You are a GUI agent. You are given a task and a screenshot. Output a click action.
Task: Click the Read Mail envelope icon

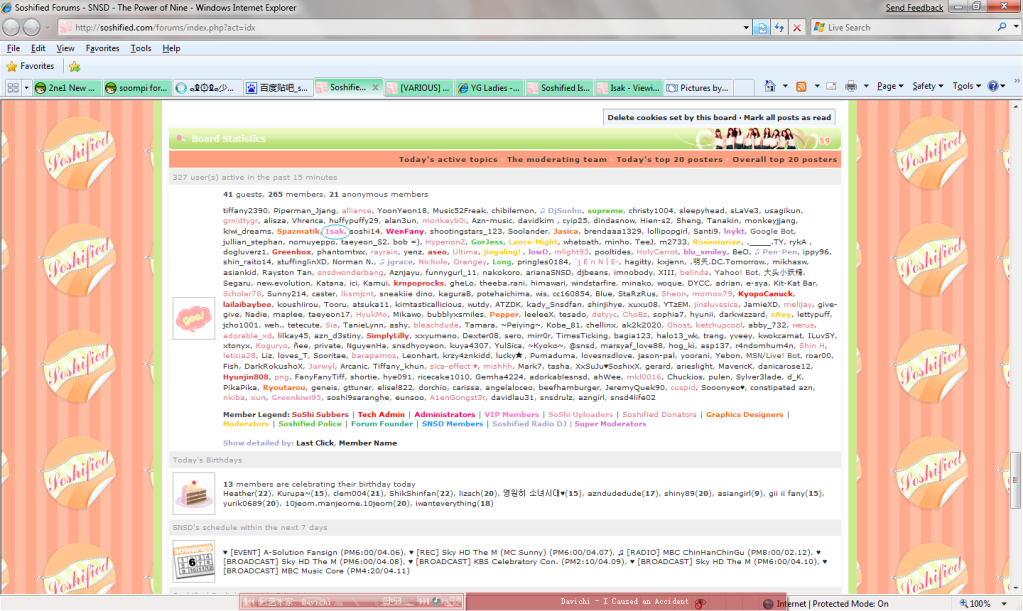tap(831, 86)
